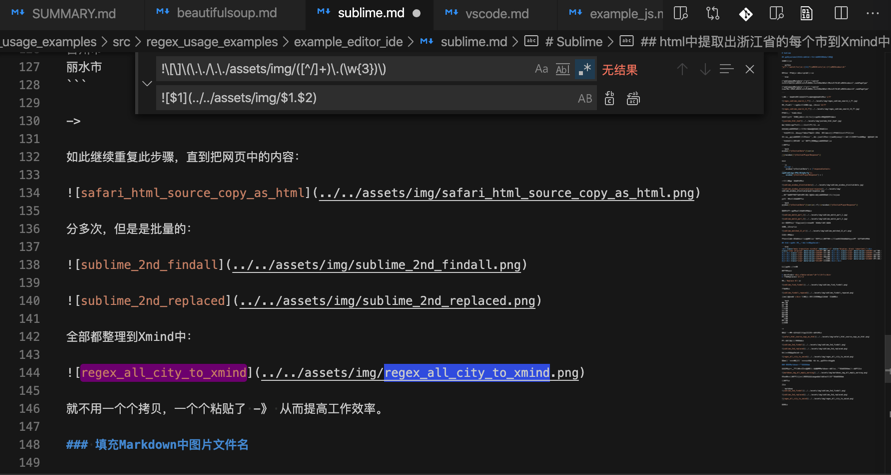Click the Replace single match icon
The width and height of the screenshot is (891, 475).
(x=609, y=98)
